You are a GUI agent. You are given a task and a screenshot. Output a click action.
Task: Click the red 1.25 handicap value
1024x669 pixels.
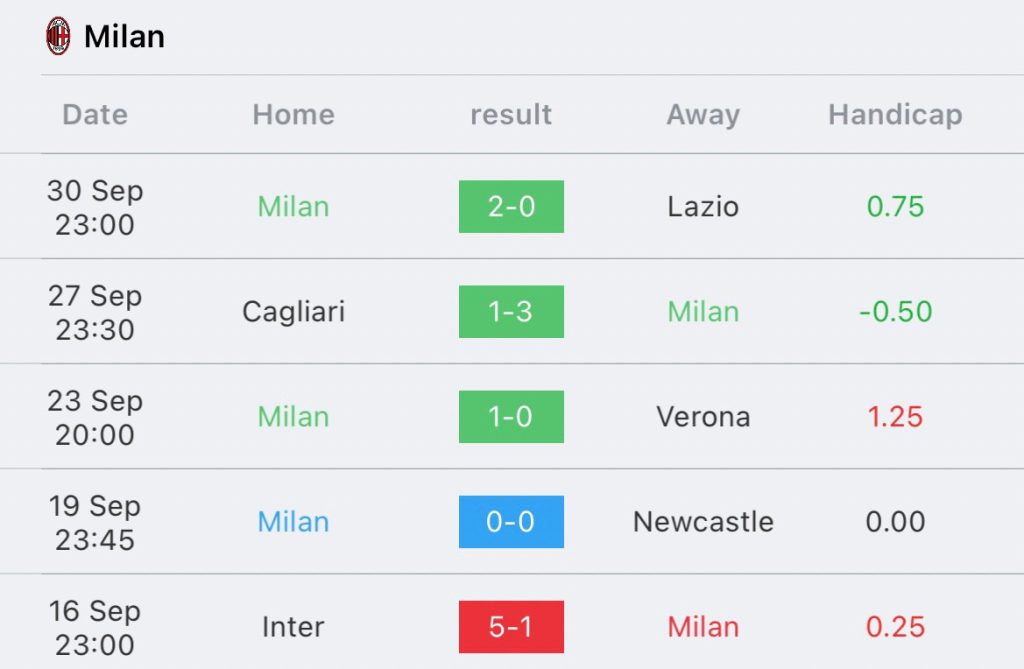coord(895,417)
